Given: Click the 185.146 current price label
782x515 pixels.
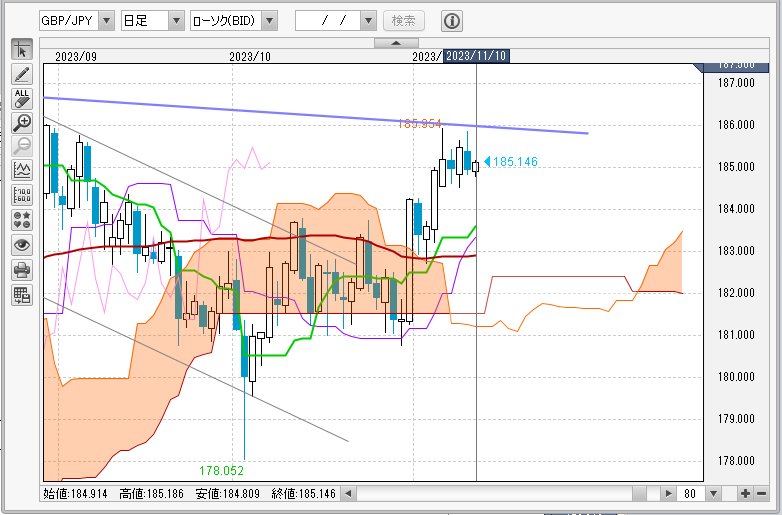Looking at the screenshot, I should (x=515, y=162).
